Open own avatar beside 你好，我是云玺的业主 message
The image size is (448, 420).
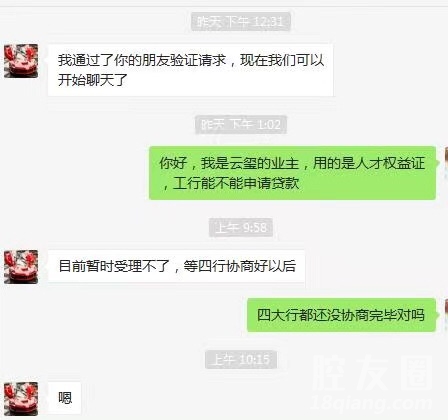click(446, 163)
